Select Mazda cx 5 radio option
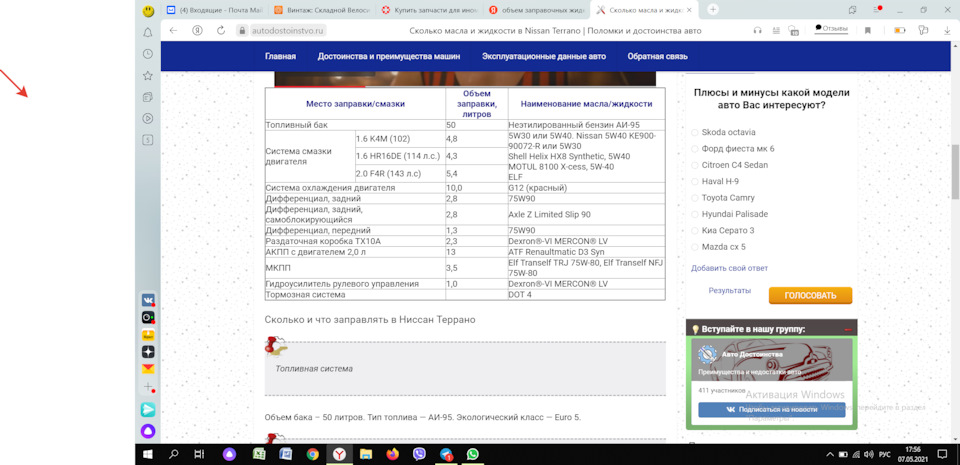The height and width of the screenshot is (465, 960). pyautogui.click(x=694, y=247)
